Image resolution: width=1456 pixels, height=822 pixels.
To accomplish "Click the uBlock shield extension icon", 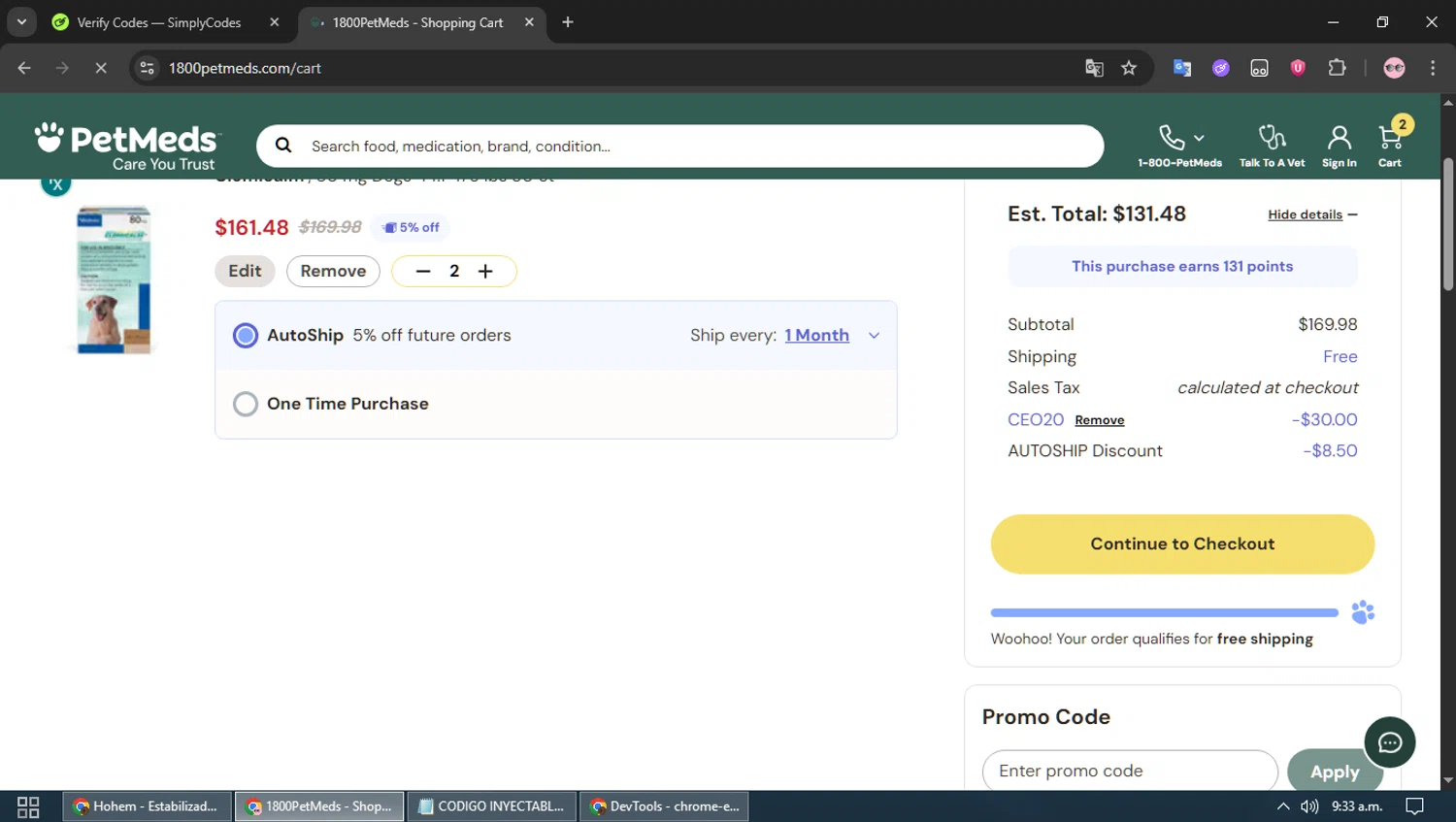I will click(1298, 68).
